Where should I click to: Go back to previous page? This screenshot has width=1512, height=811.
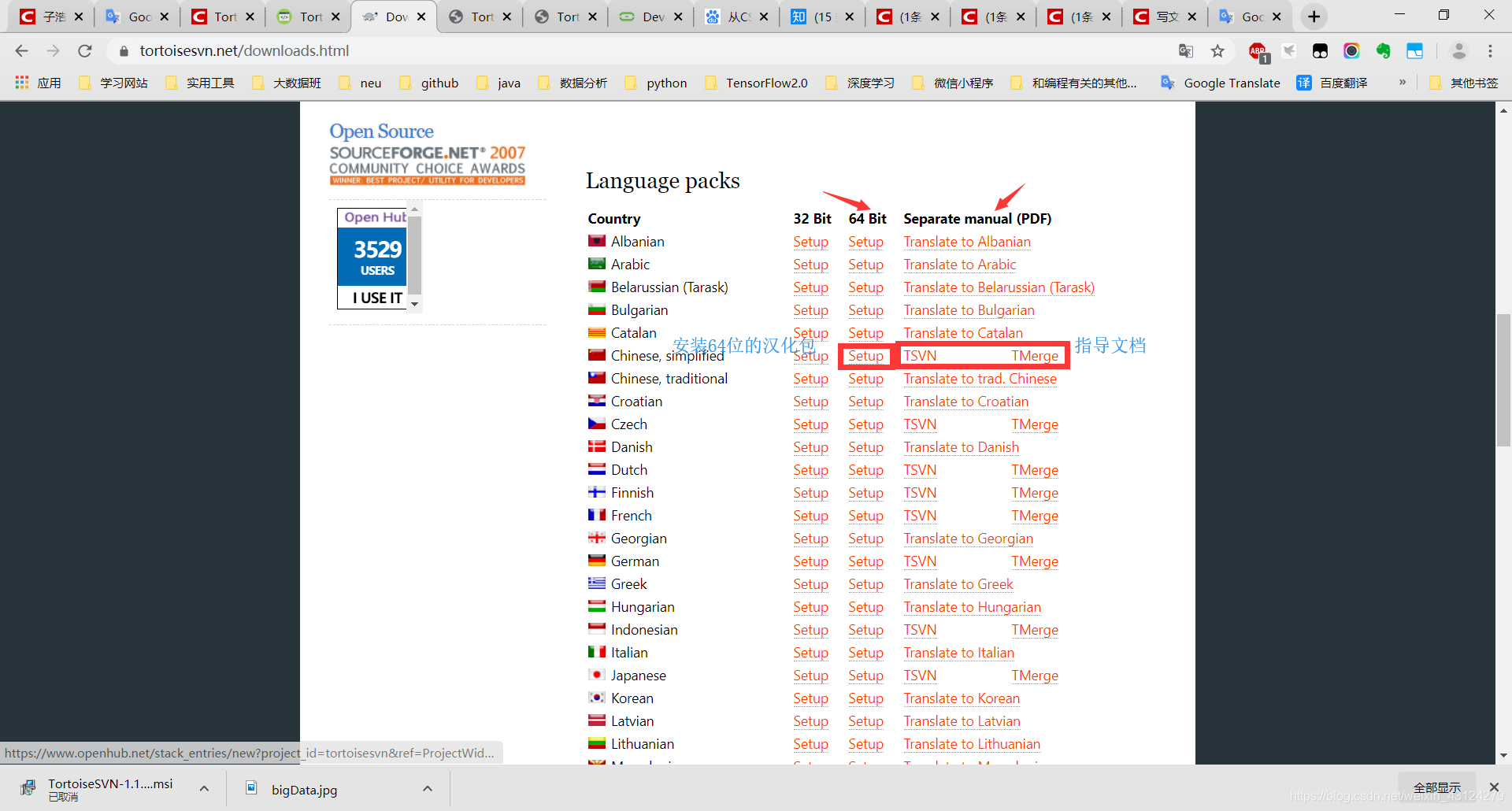pyautogui.click(x=21, y=51)
